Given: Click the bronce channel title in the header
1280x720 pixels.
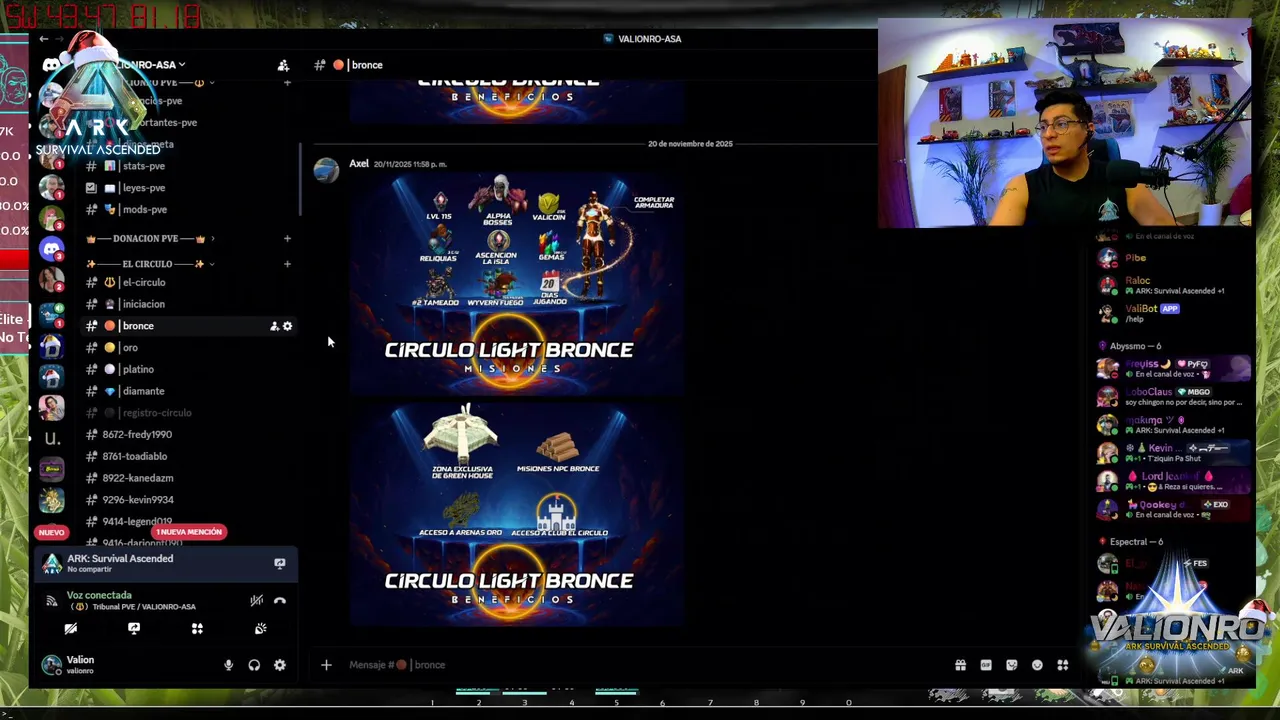Looking at the screenshot, I should coord(366,65).
